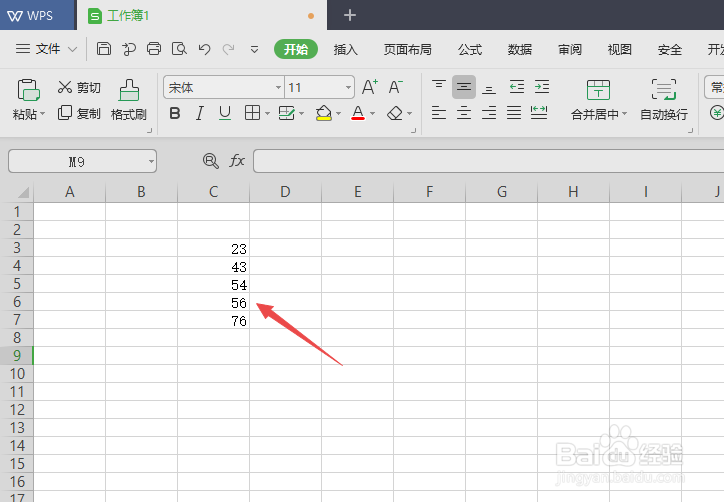Image resolution: width=724 pixels, height=502 pixels.
Task: Apply yellow fill color bucket
Action: click(x=324, y=113)
